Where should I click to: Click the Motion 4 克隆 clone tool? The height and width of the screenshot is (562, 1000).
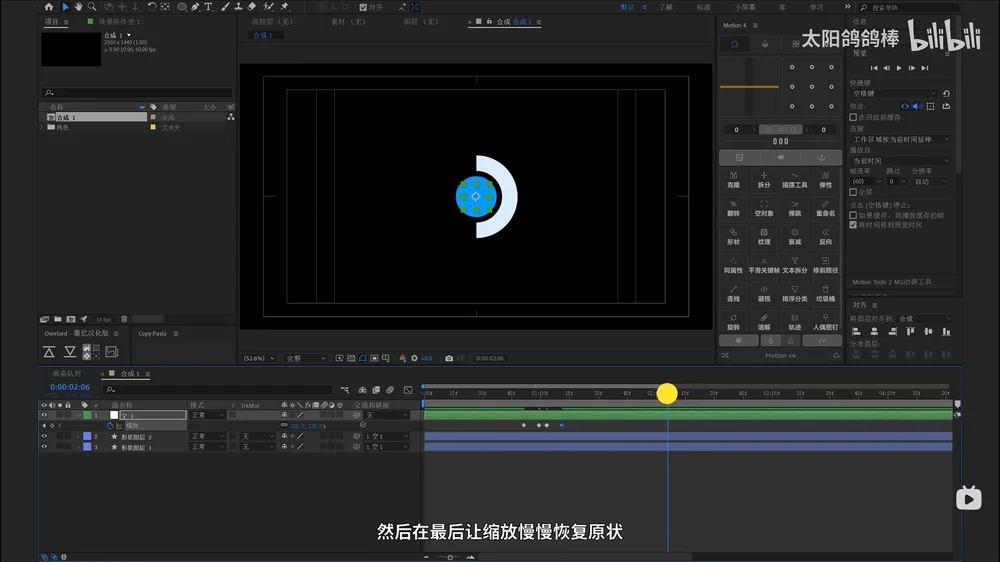(x=733, y=179)
